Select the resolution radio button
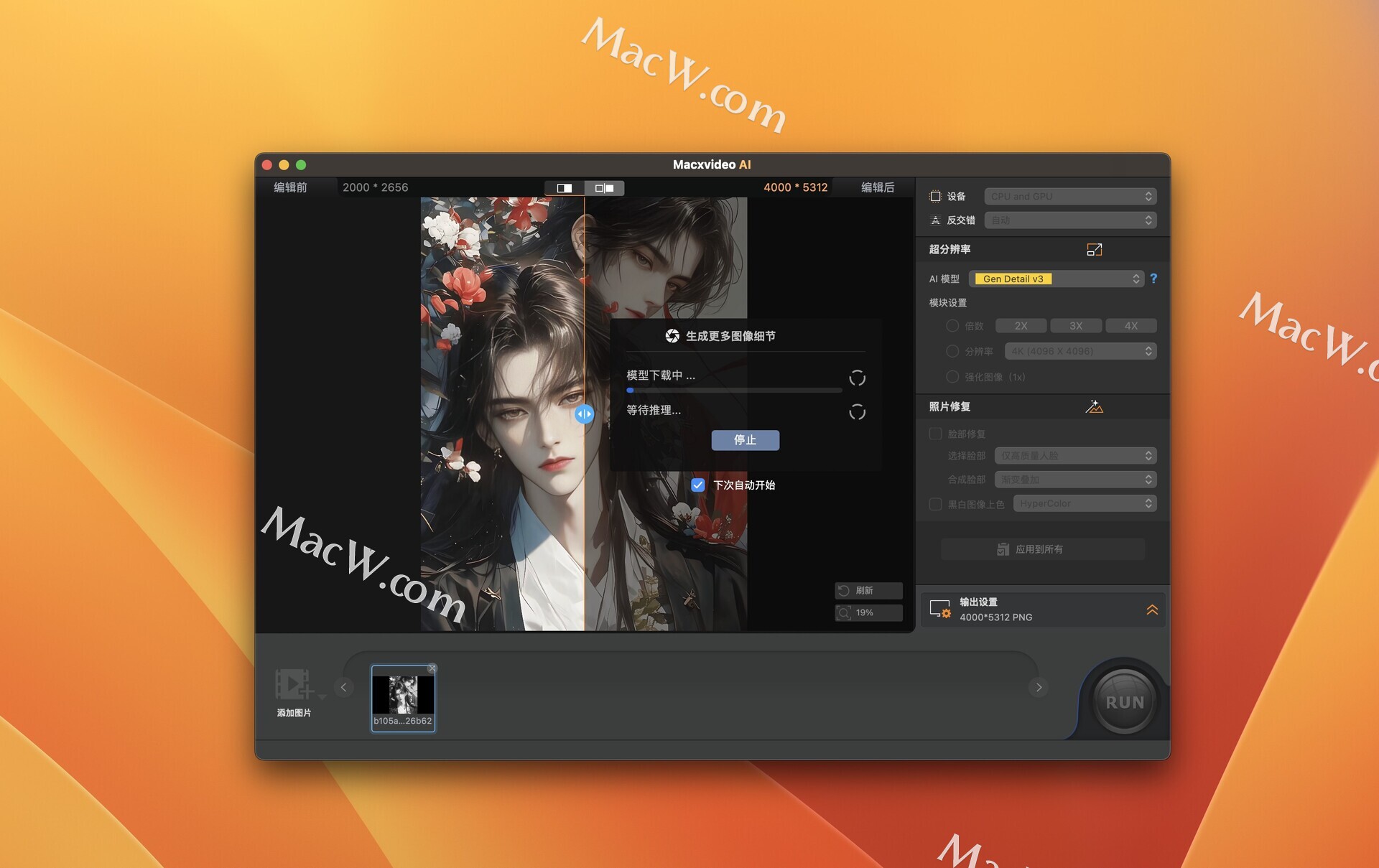Image resolution: width=1379 pixels, height=868 pixels. click(x=952, y=351)
